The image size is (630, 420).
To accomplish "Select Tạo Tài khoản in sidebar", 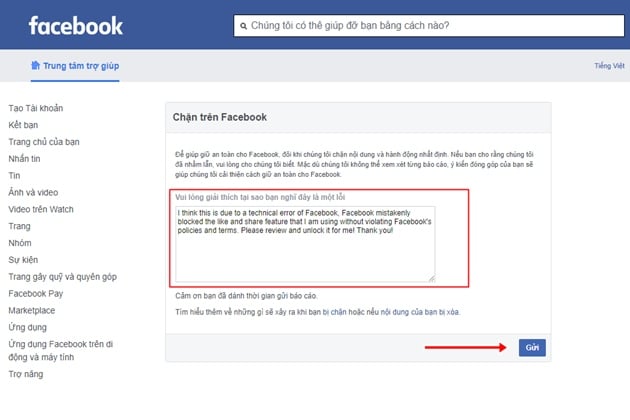I will click(36, 108).
